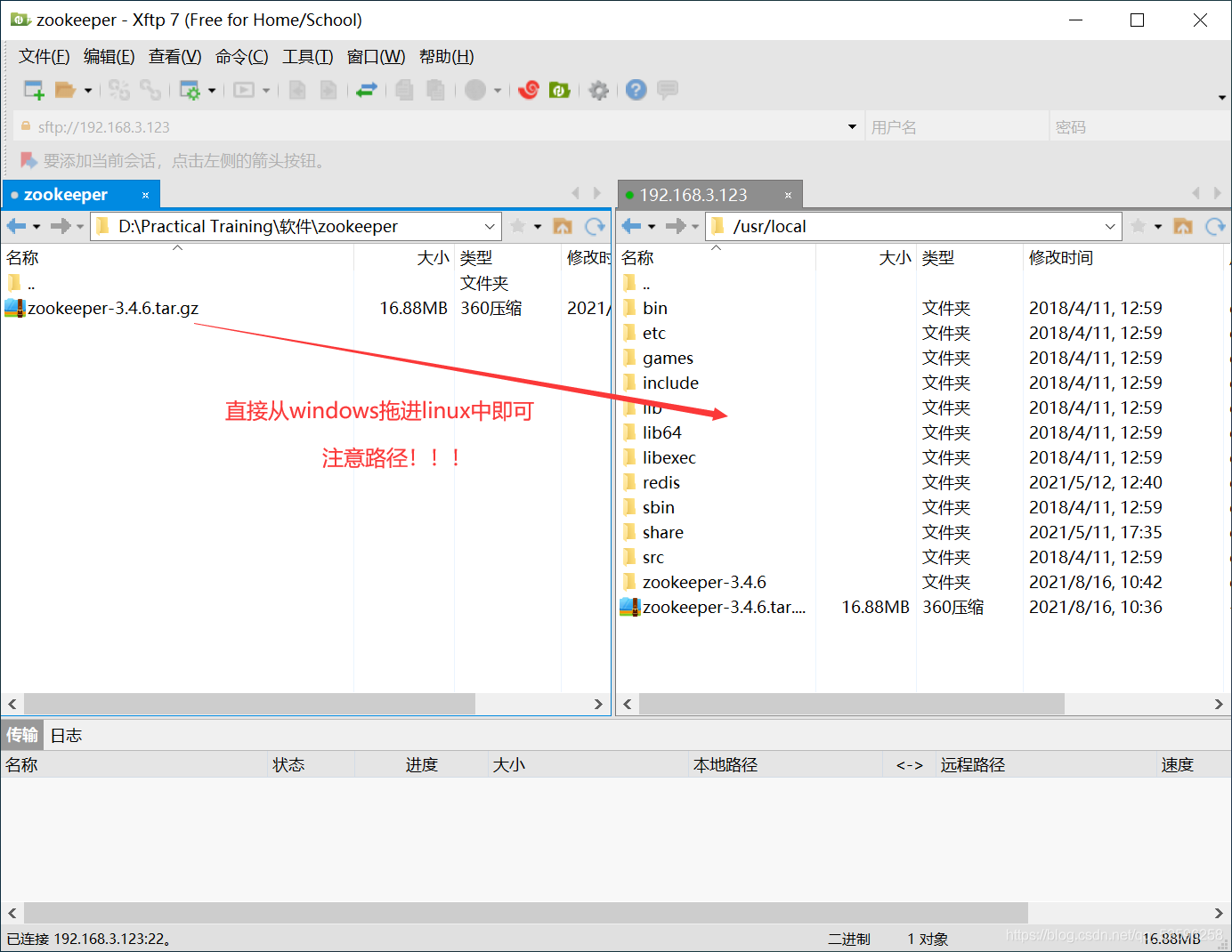The width and height of the screenshot is (1232, 952).
Task: Close the 192.168.3.123 remote tab
Action: [788, 195]
